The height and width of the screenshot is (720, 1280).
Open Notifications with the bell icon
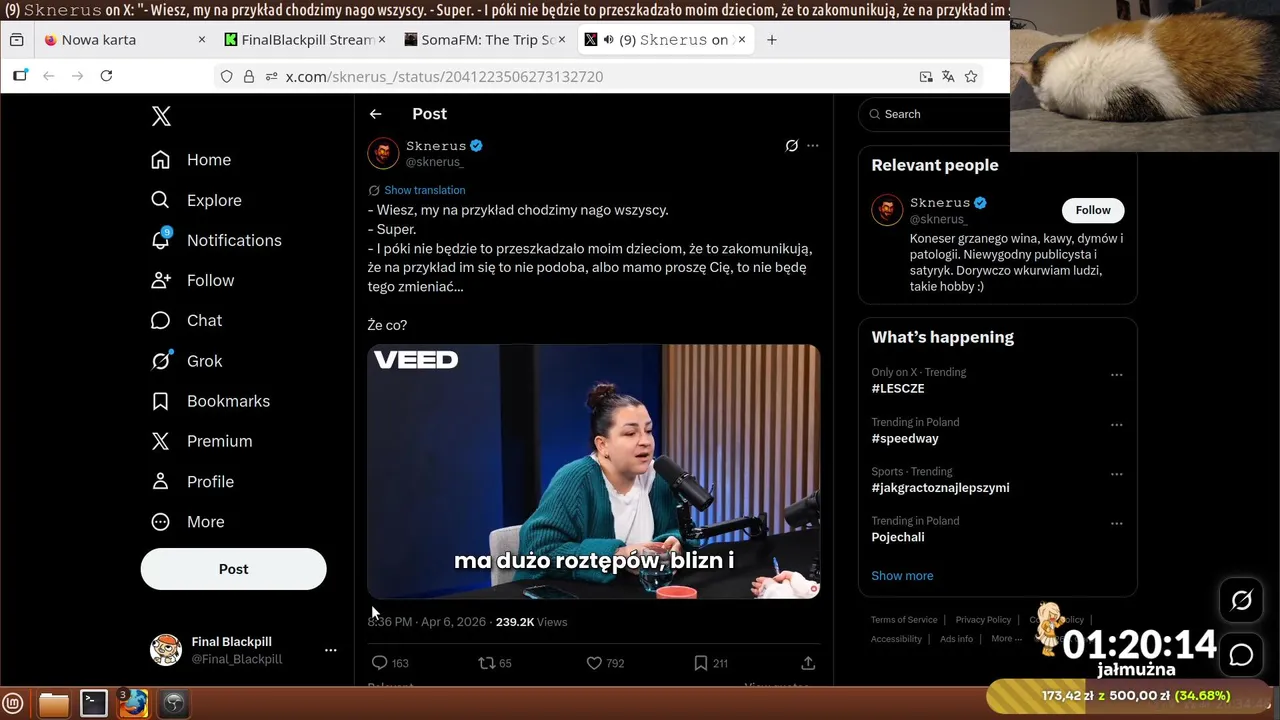tap(216, 240)
